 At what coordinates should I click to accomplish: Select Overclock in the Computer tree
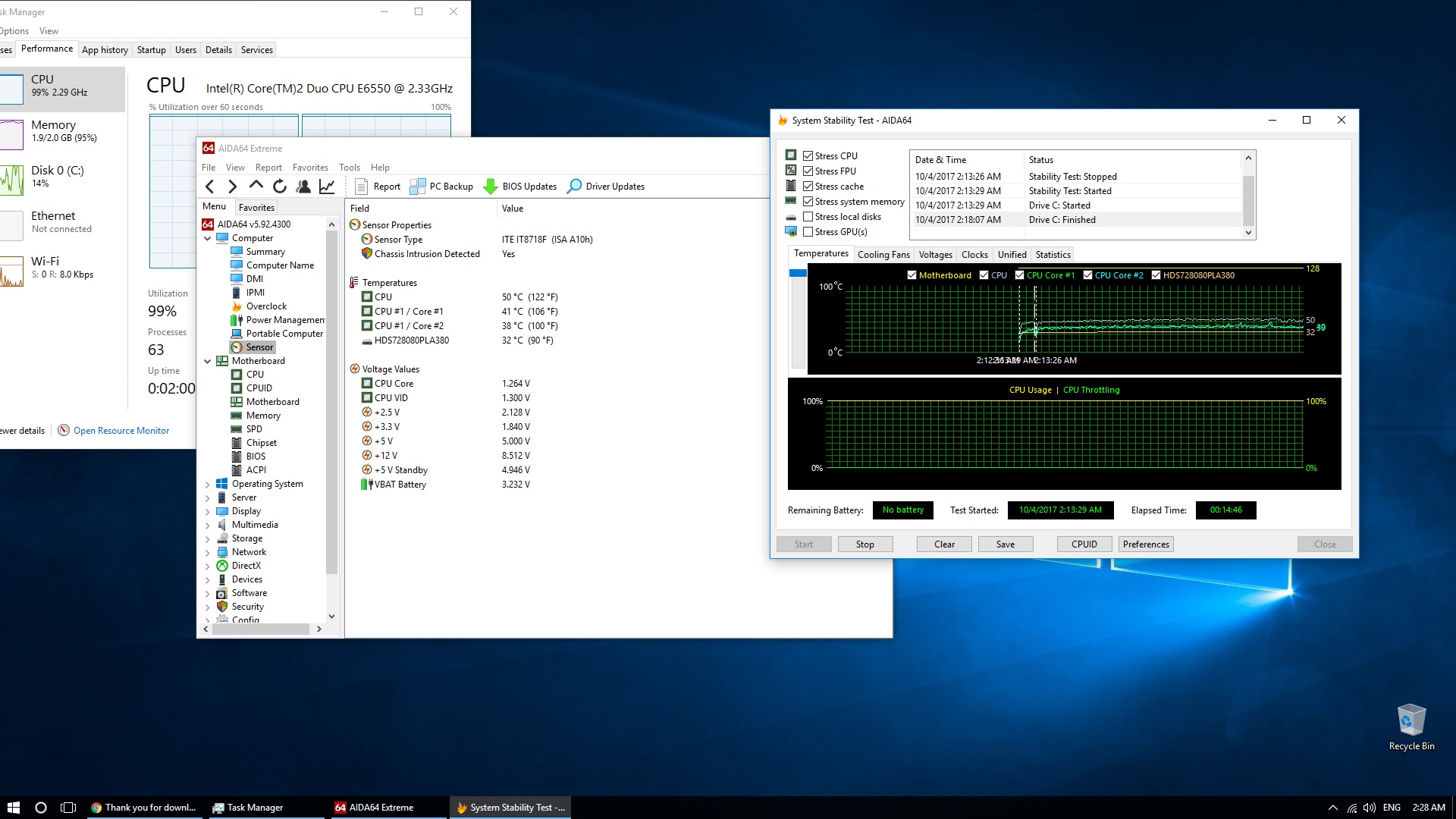(259, 306)
